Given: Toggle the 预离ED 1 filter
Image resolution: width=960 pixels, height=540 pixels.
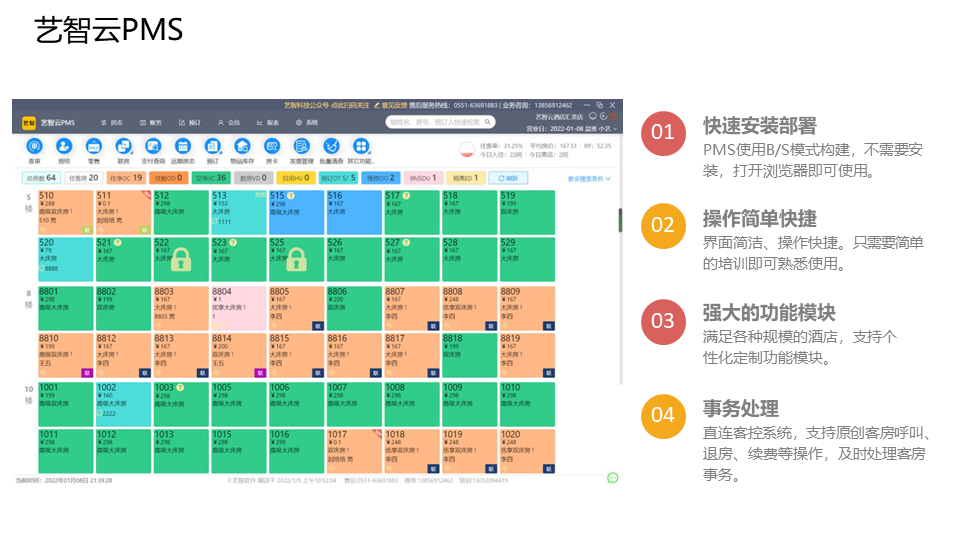Looking at the screenshot, I should (x=465, y=178).
